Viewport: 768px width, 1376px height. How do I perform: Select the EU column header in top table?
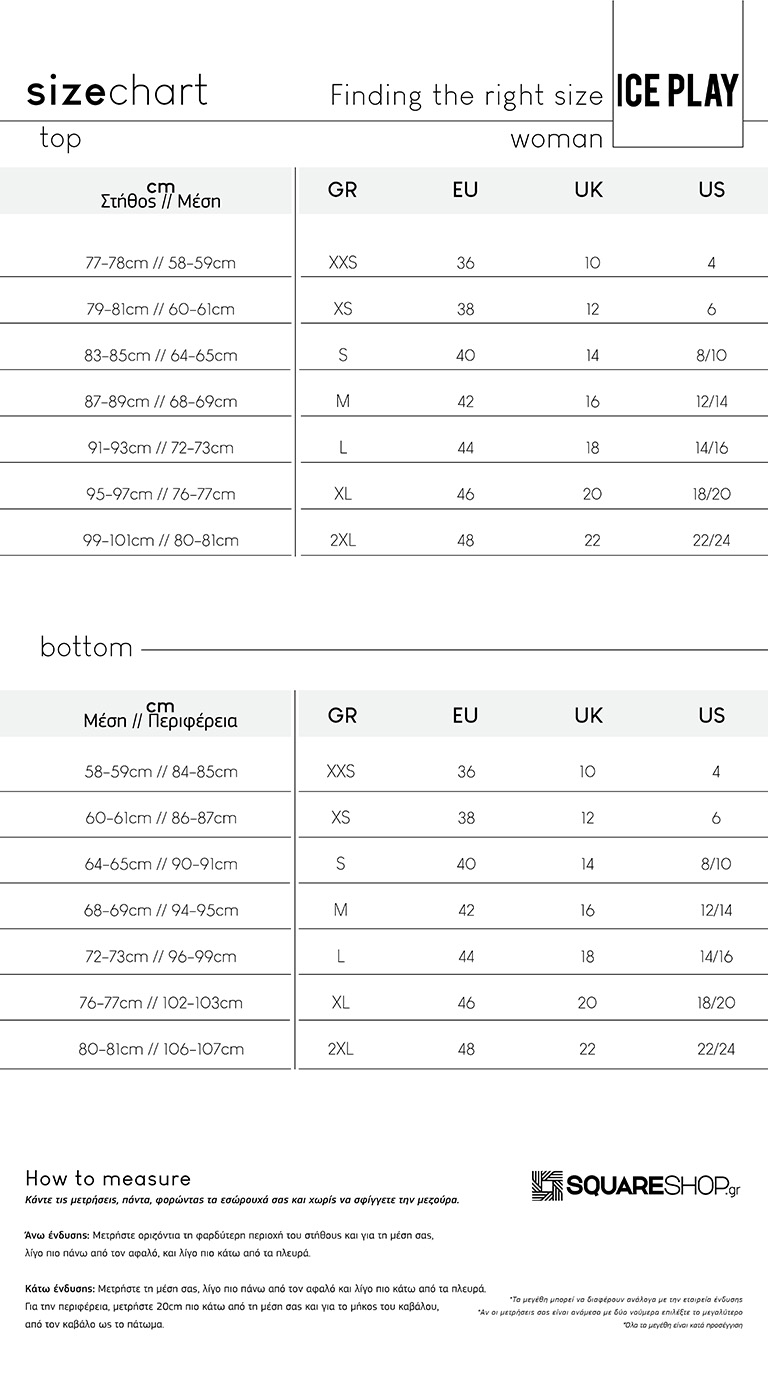(465, 190)
